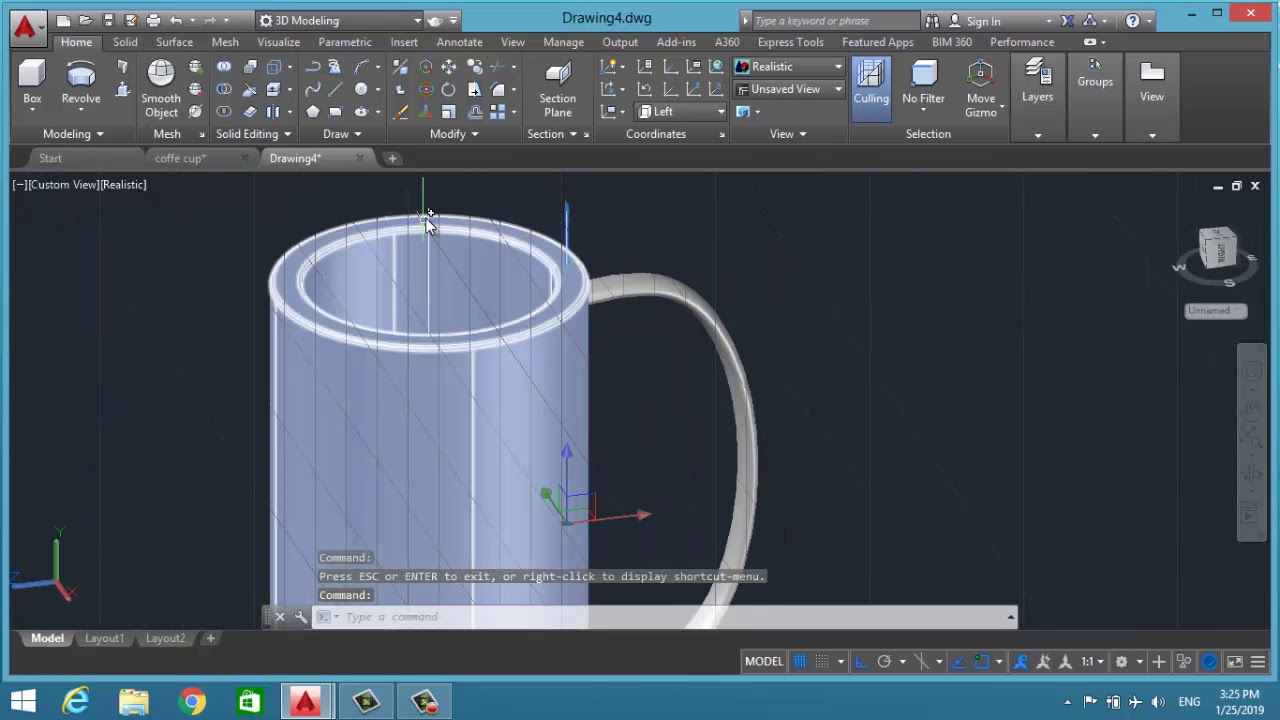The image size is (1280, 720).
Task: Click the Customization menu icon in status bar
Action: [1258, 661]
